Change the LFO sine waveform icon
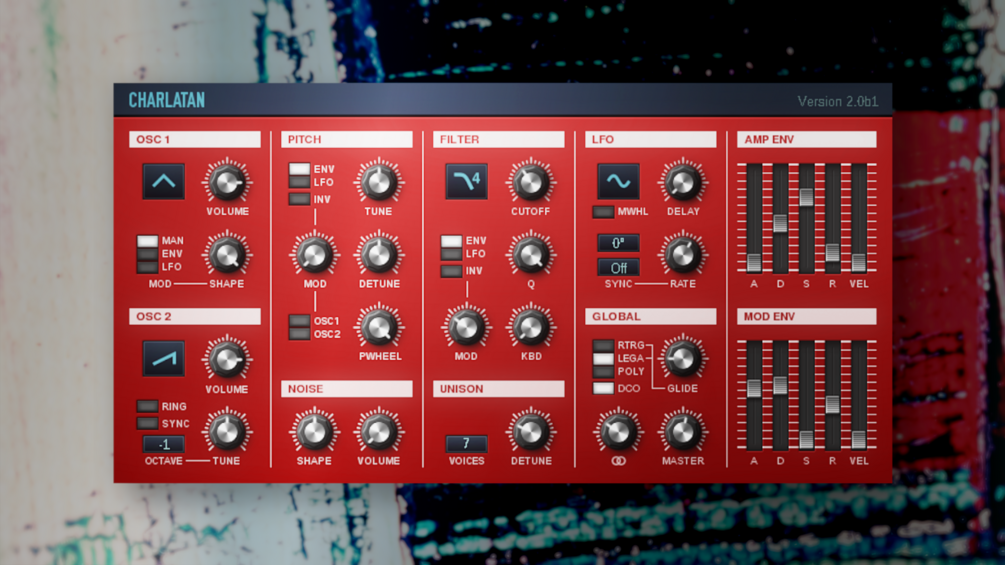Image resolution: width=1005 pixels, height=565 pixels. 619,181
